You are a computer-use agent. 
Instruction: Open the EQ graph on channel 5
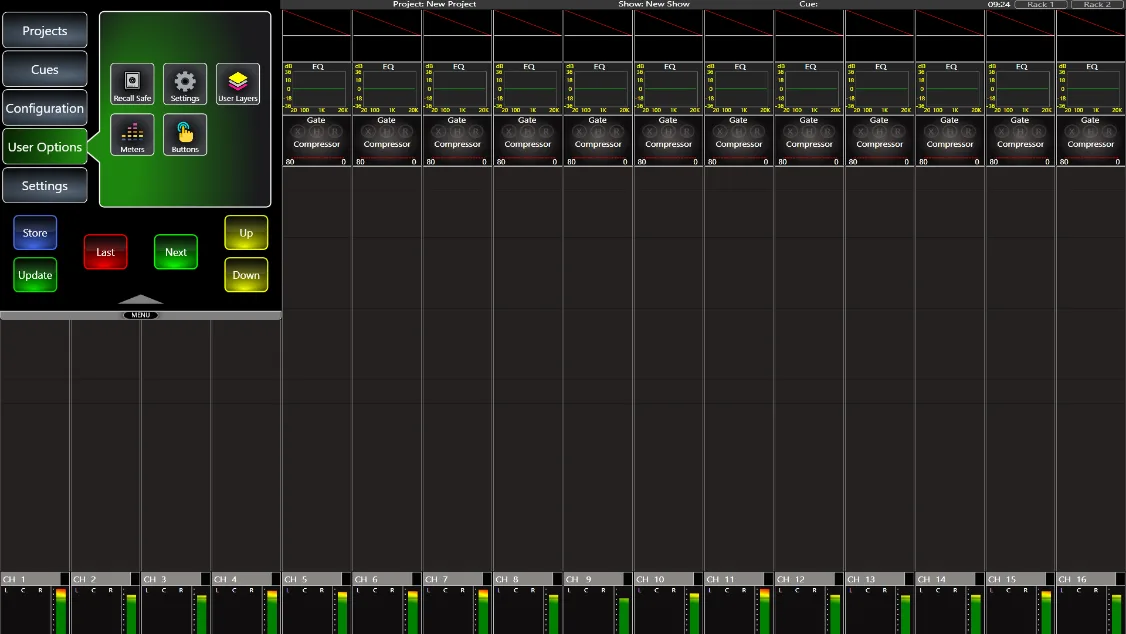317,88
